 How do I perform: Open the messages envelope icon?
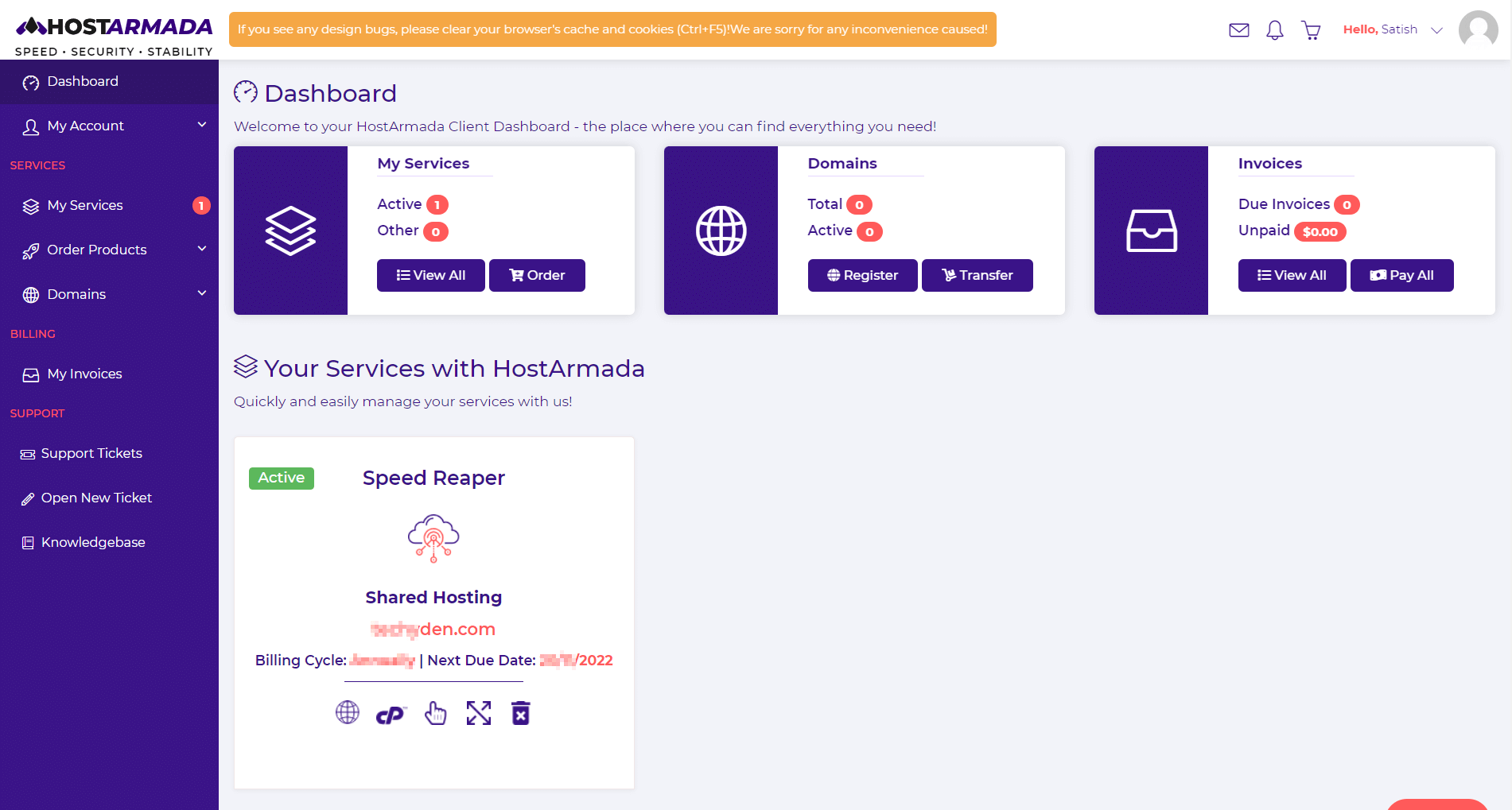(1238, 29)
